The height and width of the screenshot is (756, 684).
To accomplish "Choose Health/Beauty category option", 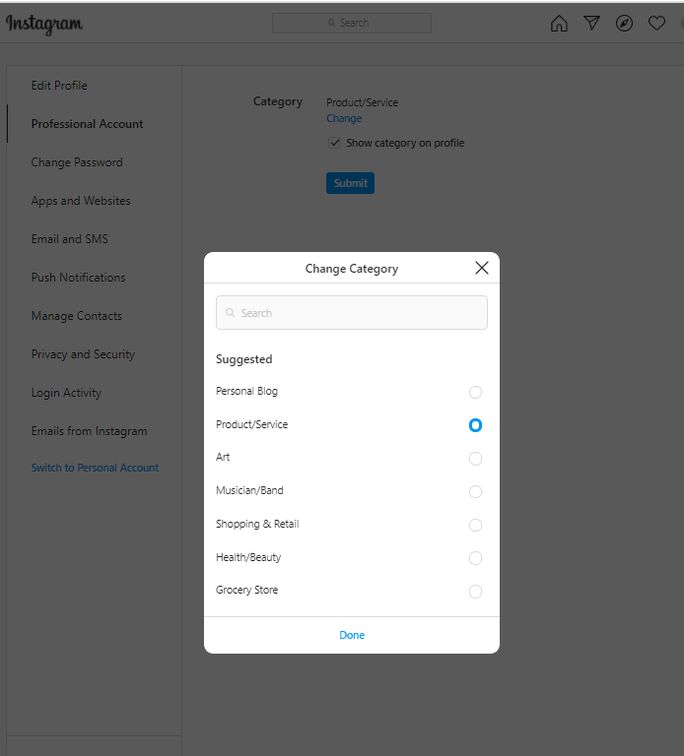I will pos(475,558).
